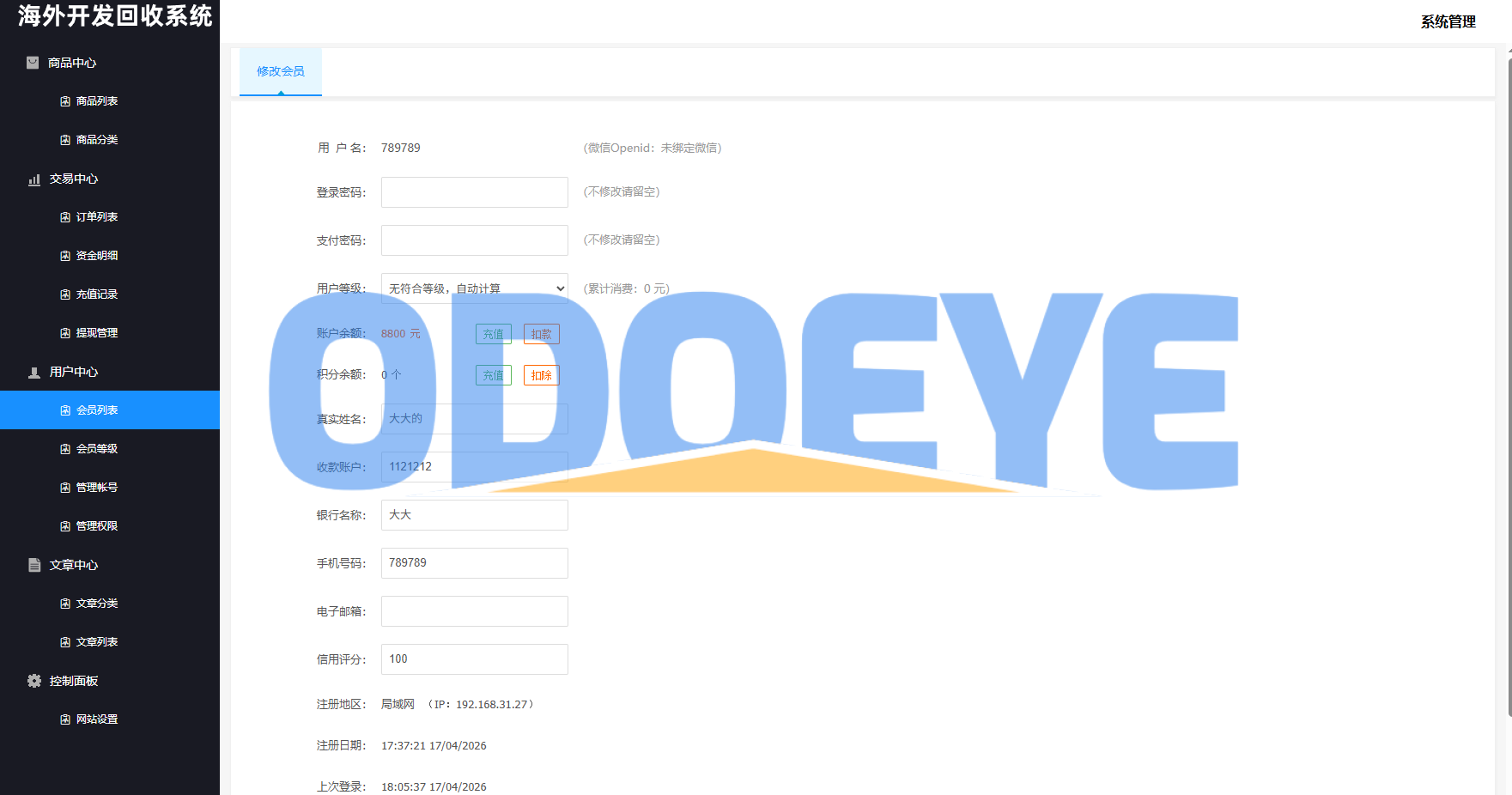Focus the 支付密码 input field
The width and height of the screenshot is (1512, 795).
(x=475, y=240)
